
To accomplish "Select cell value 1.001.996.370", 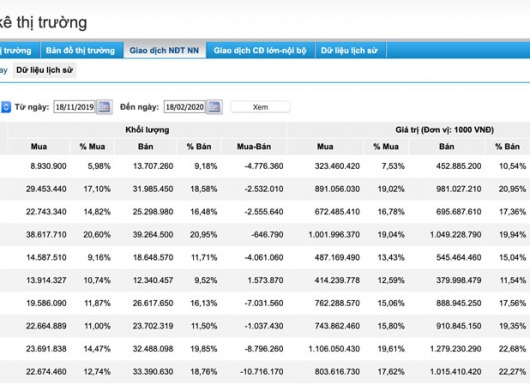I will [x=334, y=235].
